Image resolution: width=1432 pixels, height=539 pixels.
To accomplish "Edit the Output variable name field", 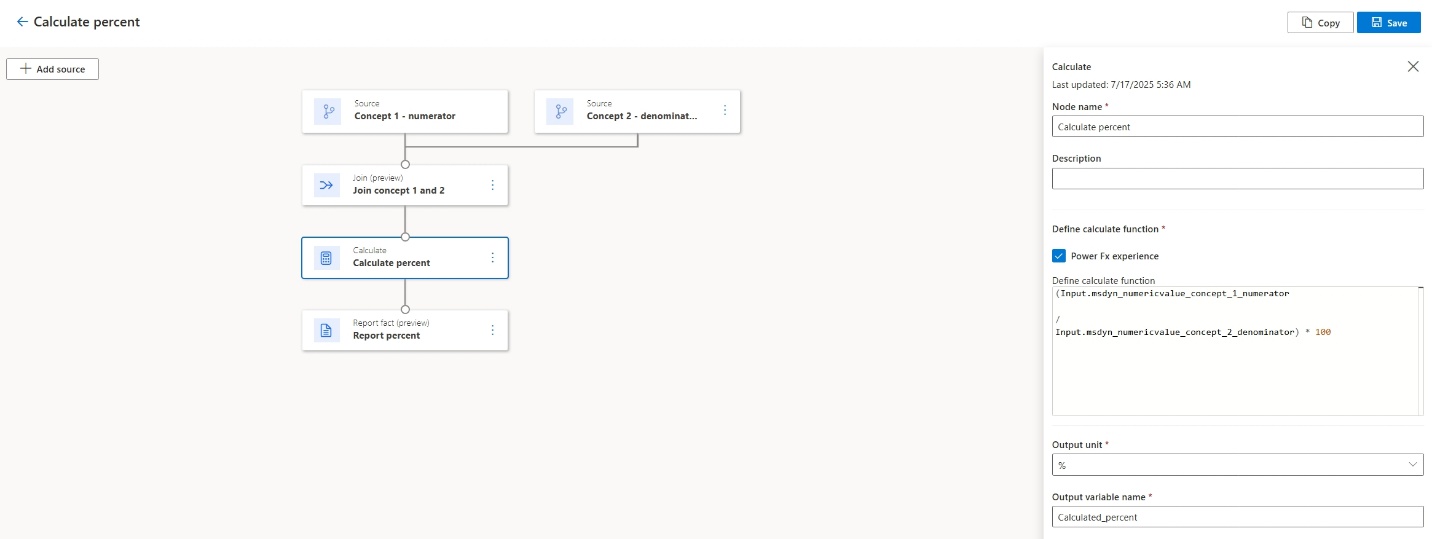I will click(x=1237, y=517).
